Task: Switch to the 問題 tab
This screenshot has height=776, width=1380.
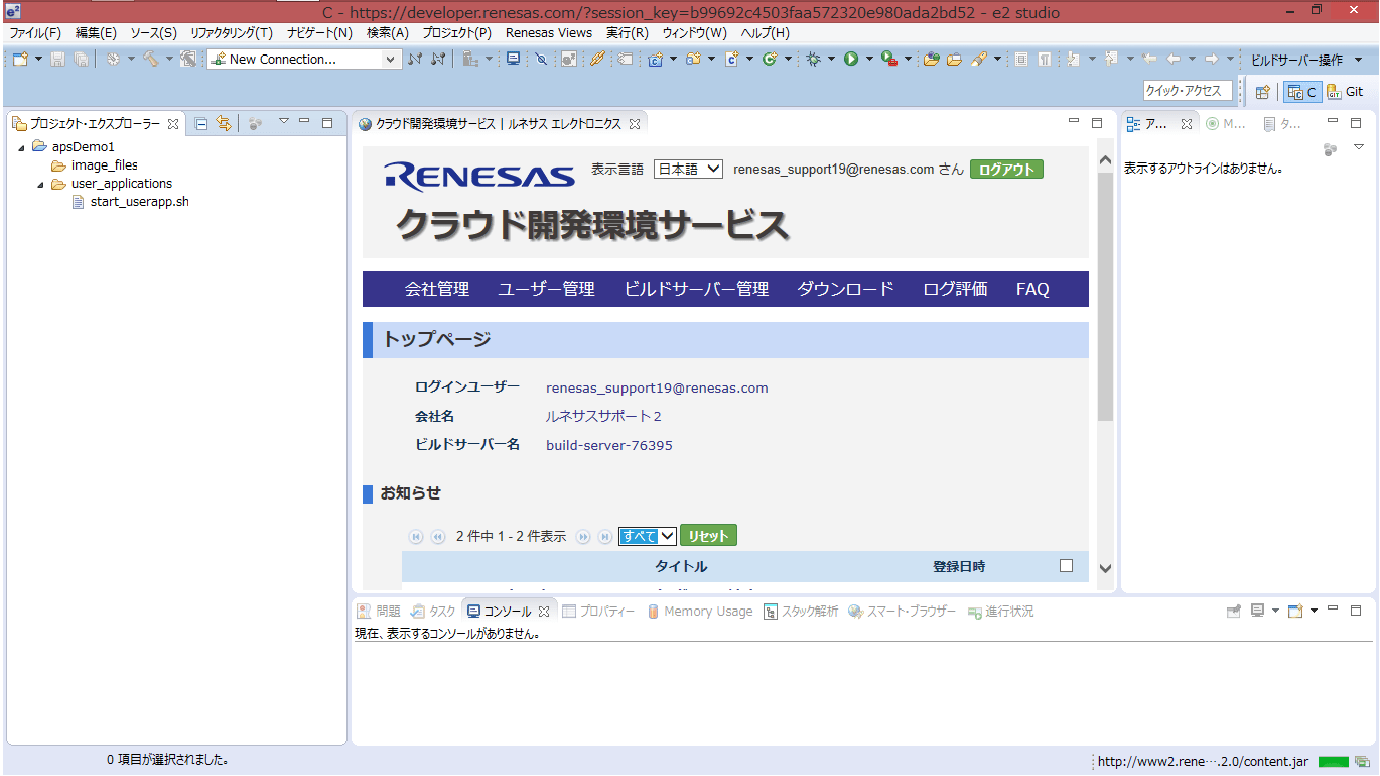Action: click(379, 611)
